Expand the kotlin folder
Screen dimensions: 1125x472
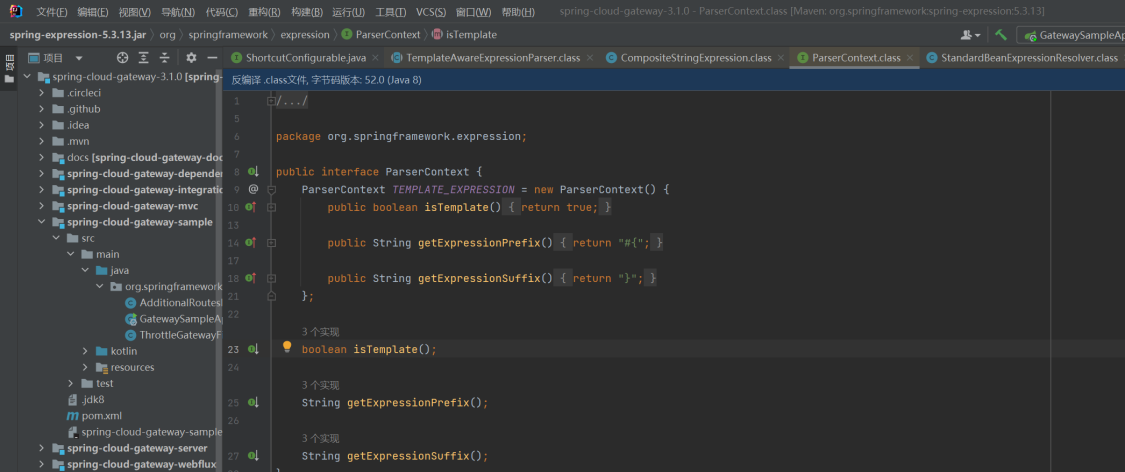click(85, 351)
